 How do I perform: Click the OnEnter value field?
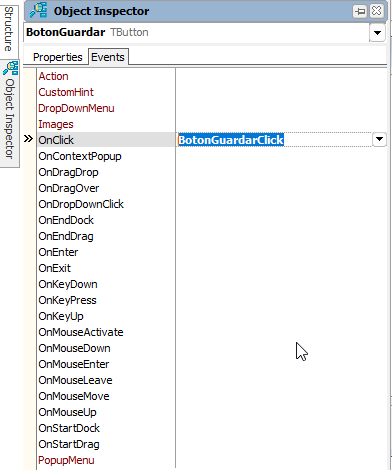coord(281,252)
